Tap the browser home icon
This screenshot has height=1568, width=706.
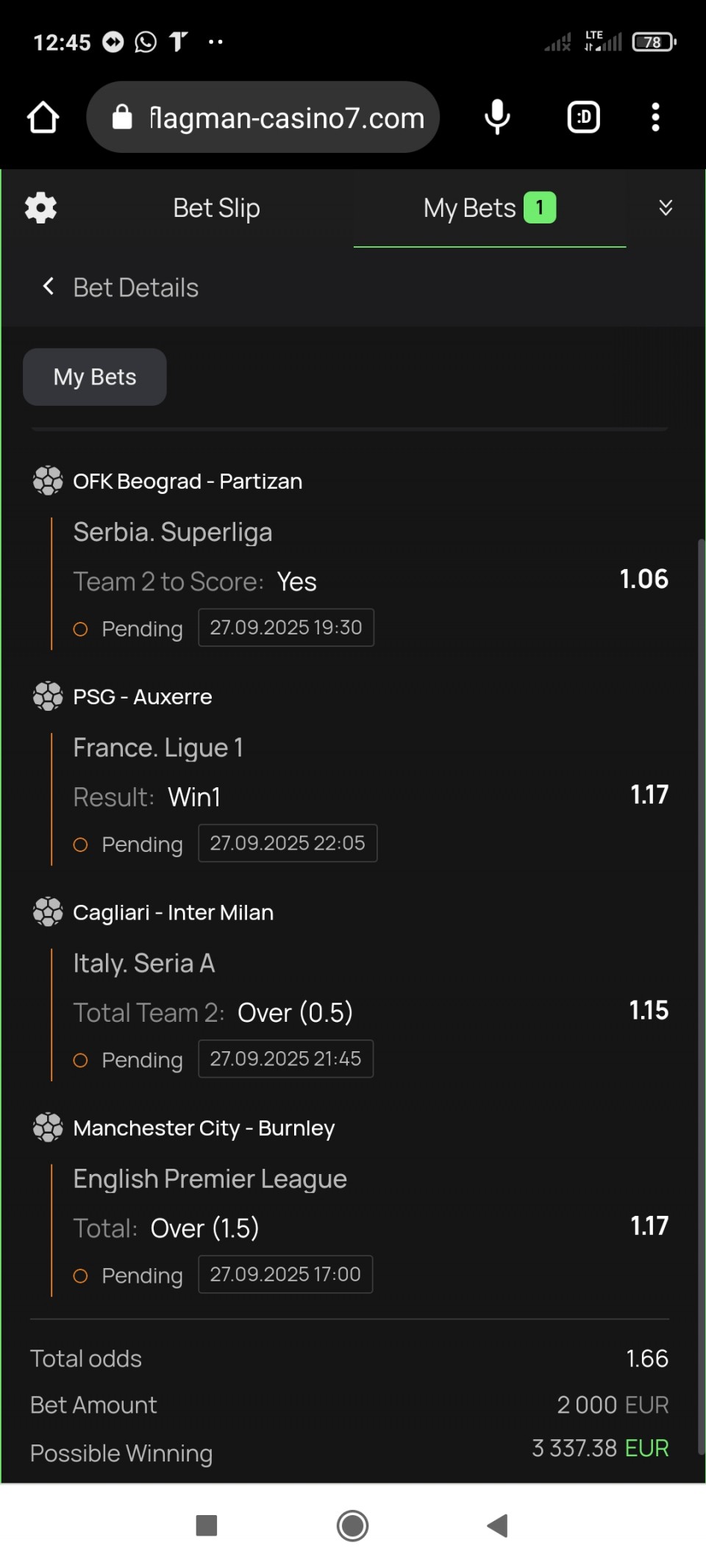pyautogui.click(x=43, y=118)
